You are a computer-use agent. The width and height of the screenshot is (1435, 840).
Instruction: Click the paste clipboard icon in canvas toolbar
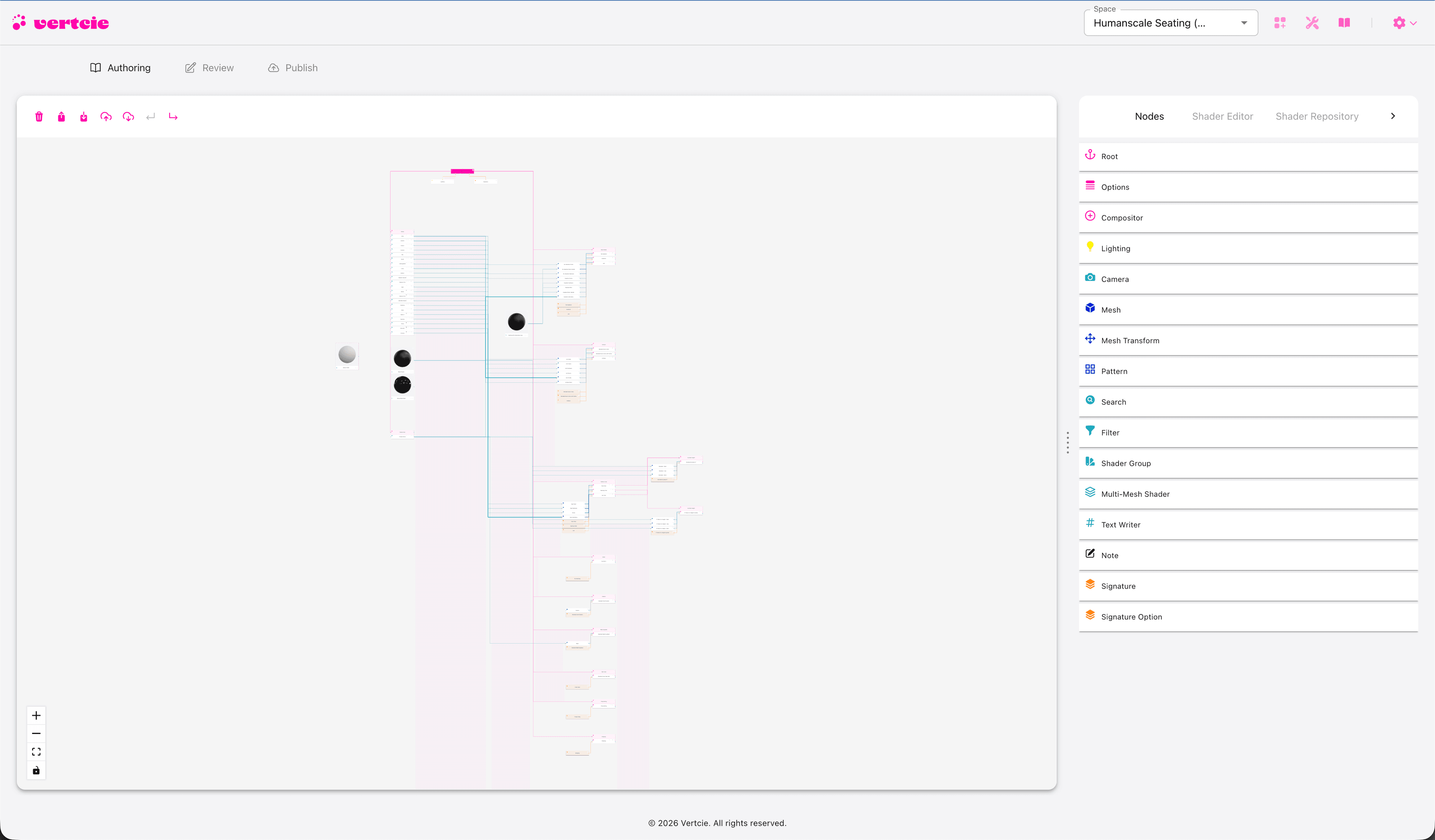(84, 117)
